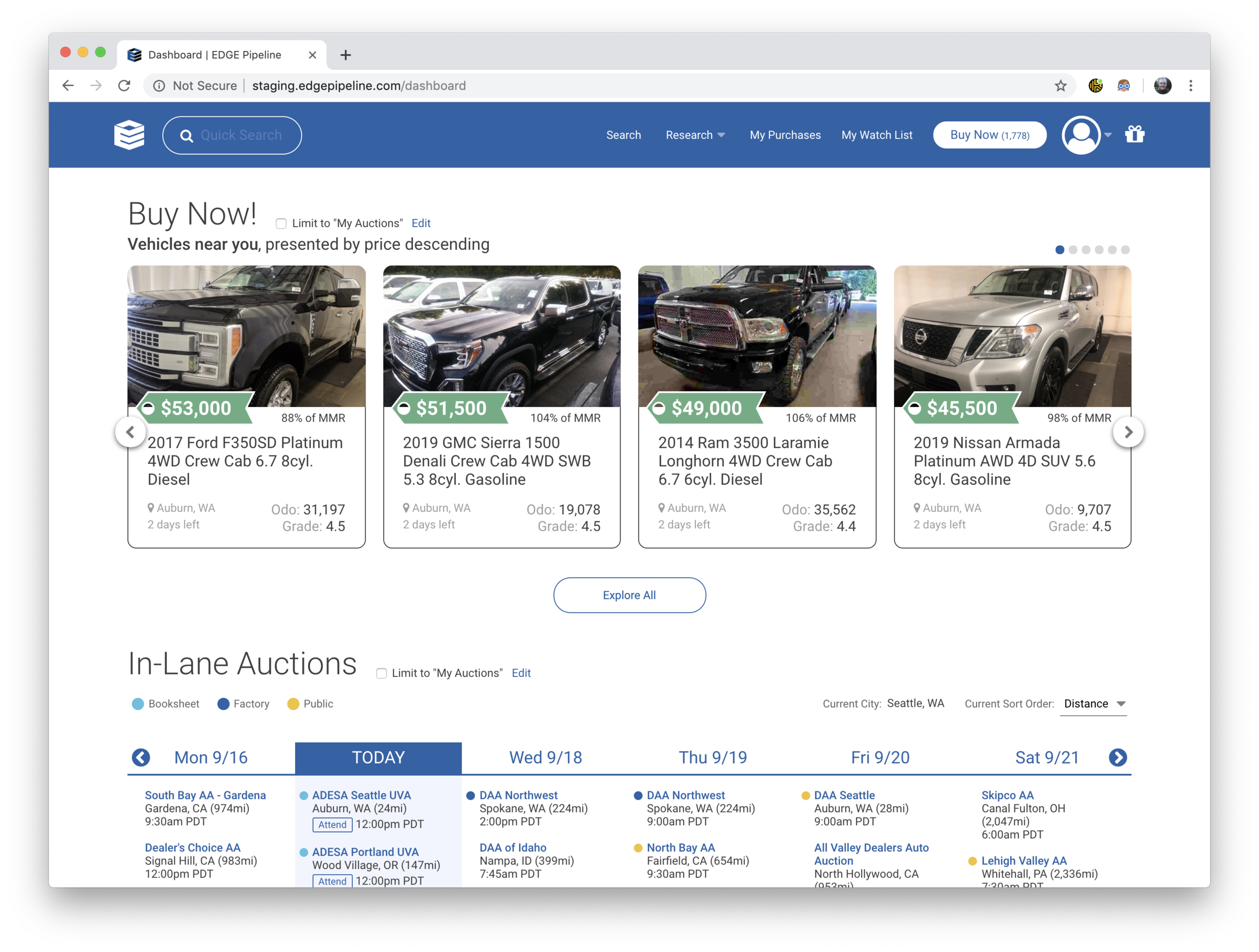1259x952 pixels.
Task: Open a new browser tab with plus
Action: [345, 55]
